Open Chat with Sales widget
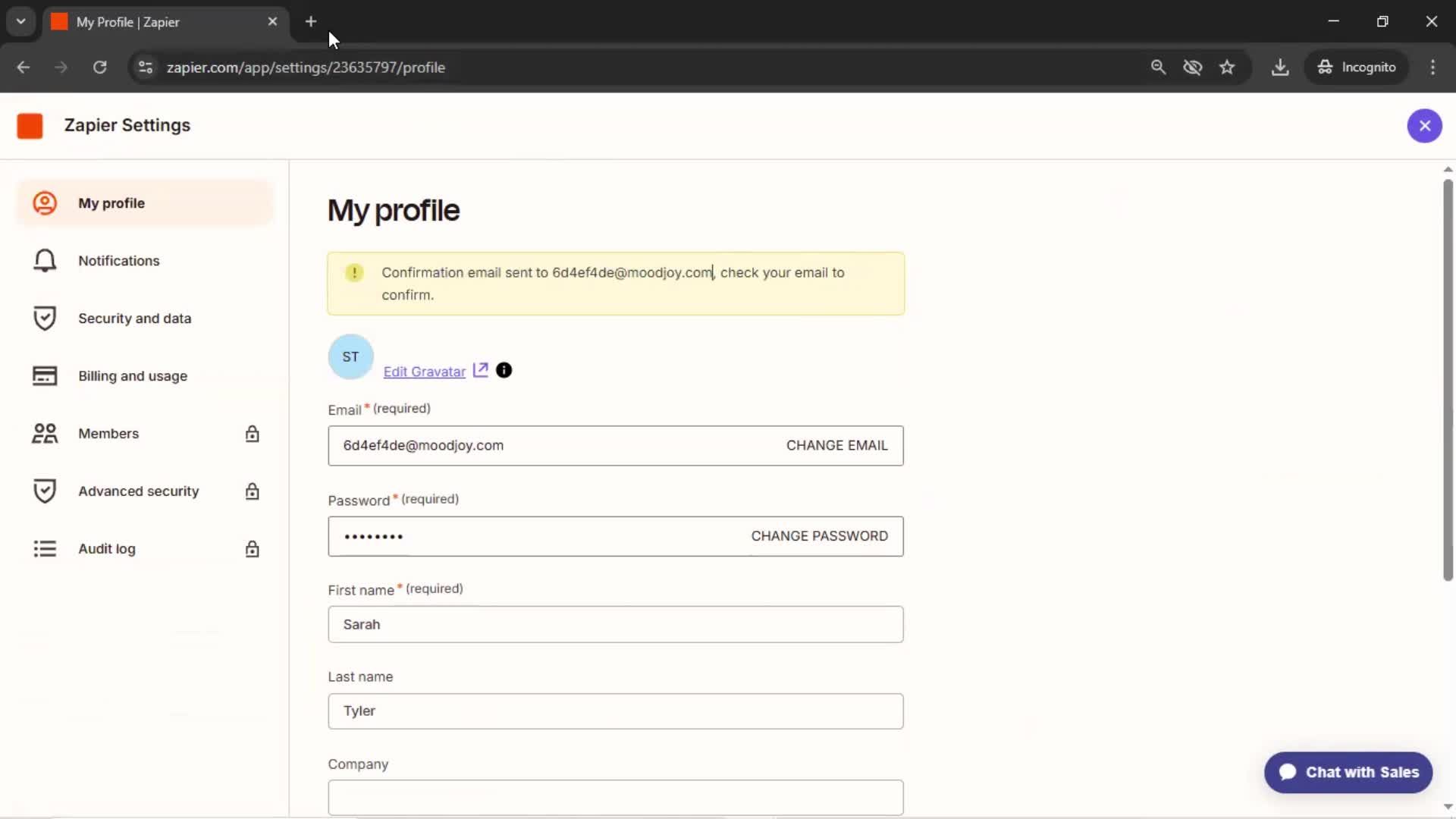1456x819 pixels. tap(1348, 773)
